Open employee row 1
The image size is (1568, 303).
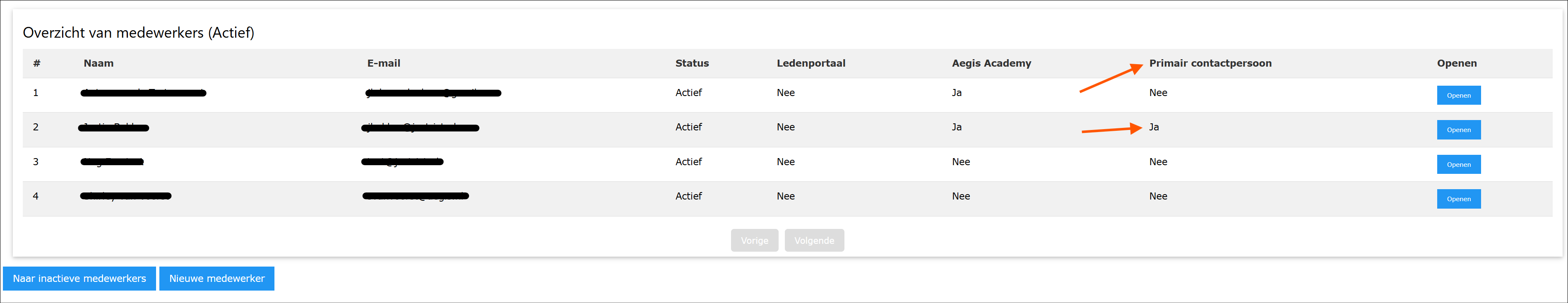pyautogui.click(x=1458, y=95)
